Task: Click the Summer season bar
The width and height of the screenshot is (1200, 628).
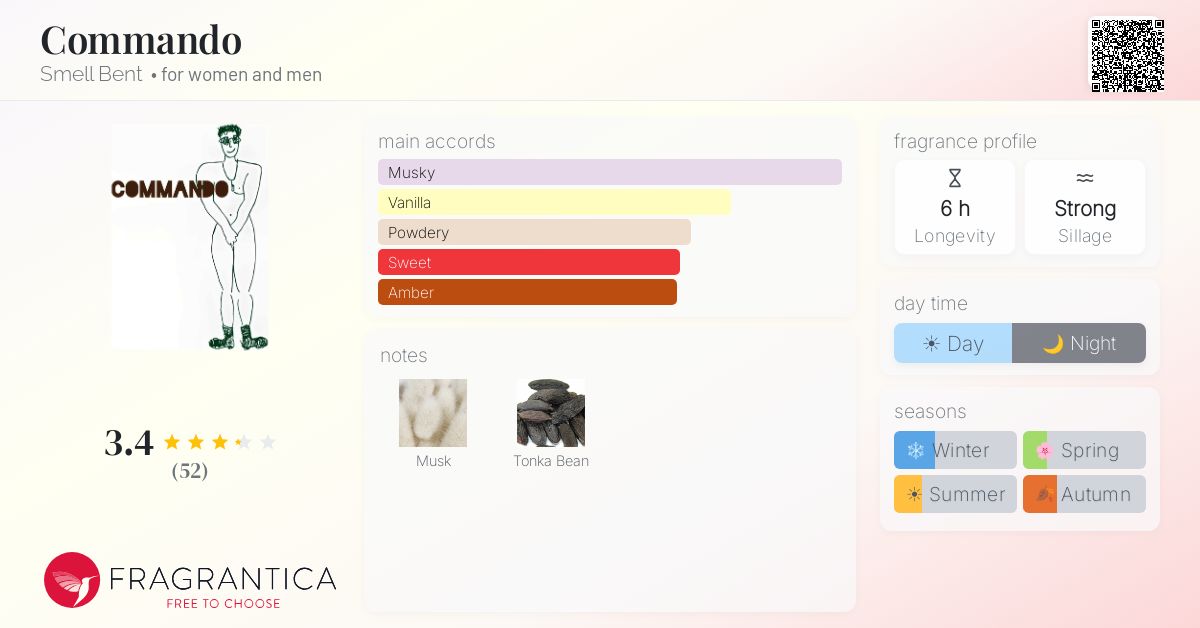Action: [955, 494]
